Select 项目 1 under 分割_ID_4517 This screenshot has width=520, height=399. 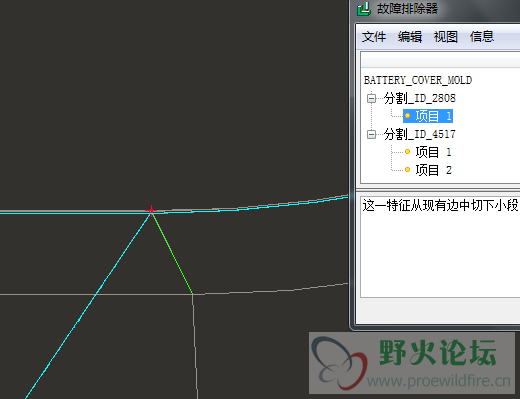(433, 152)
